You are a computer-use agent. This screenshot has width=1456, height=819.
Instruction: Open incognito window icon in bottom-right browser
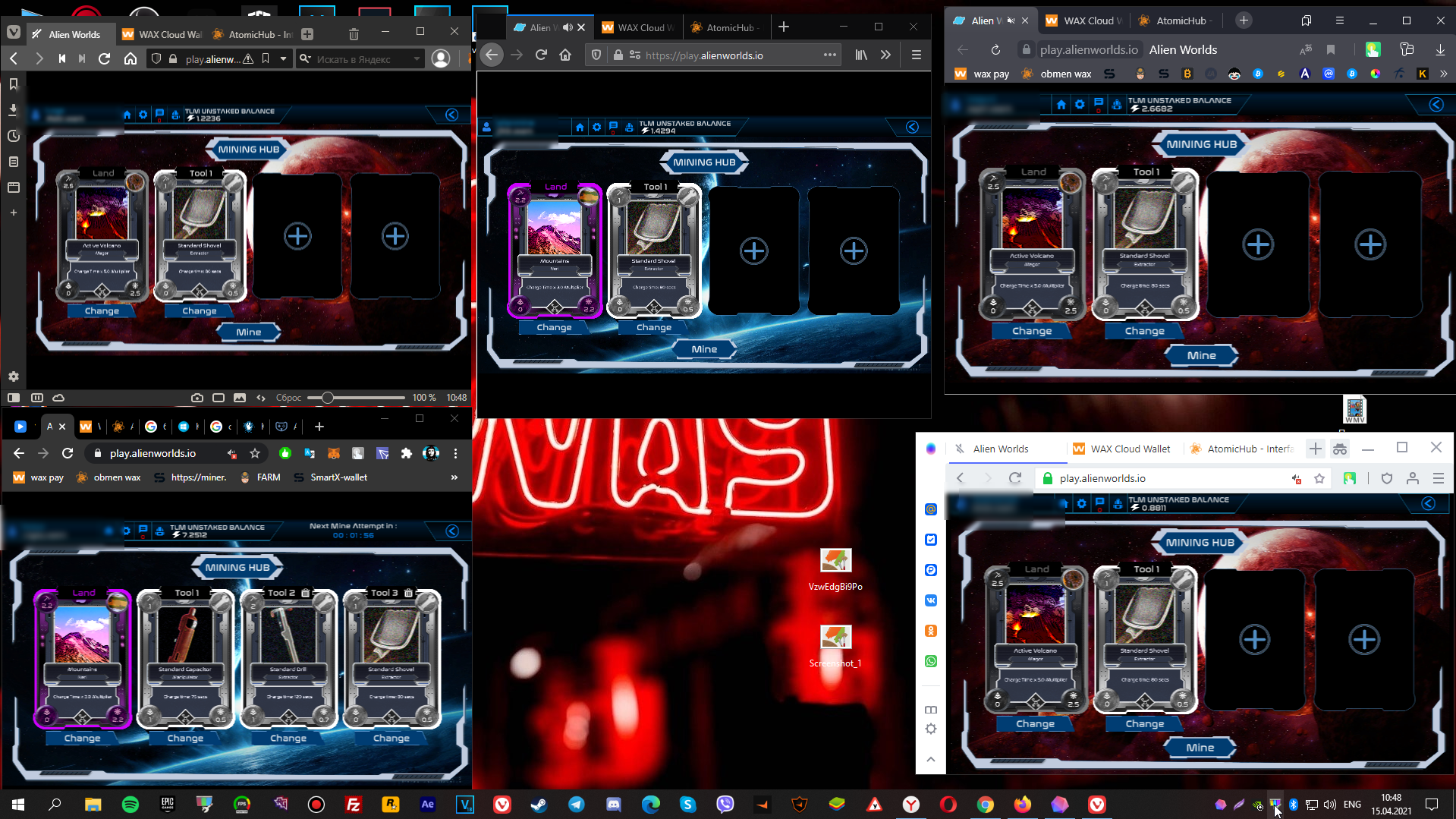1340,449
